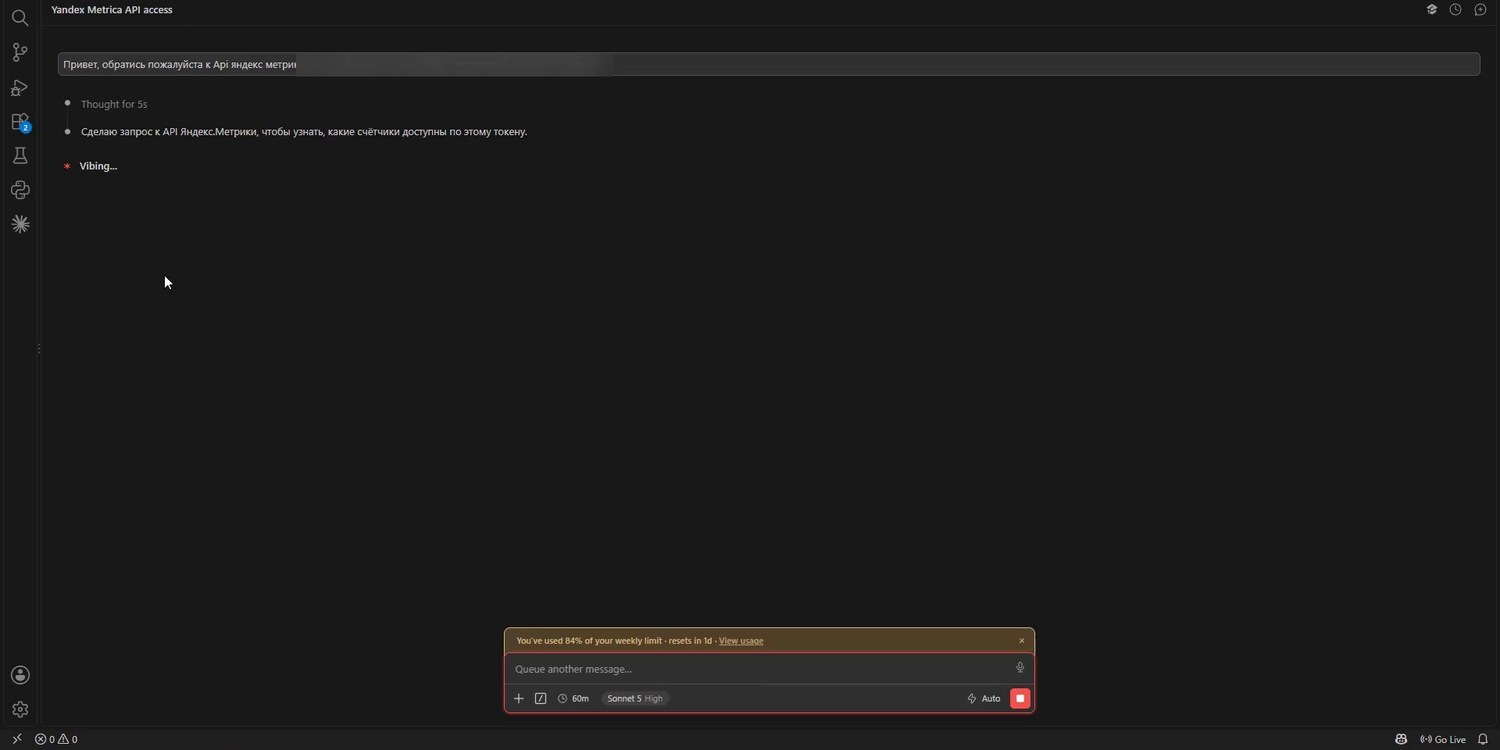Open the Python icon in the activity bar
Image resolution: width=1500 pixels, height=750 pixels.
pos(20,190)
